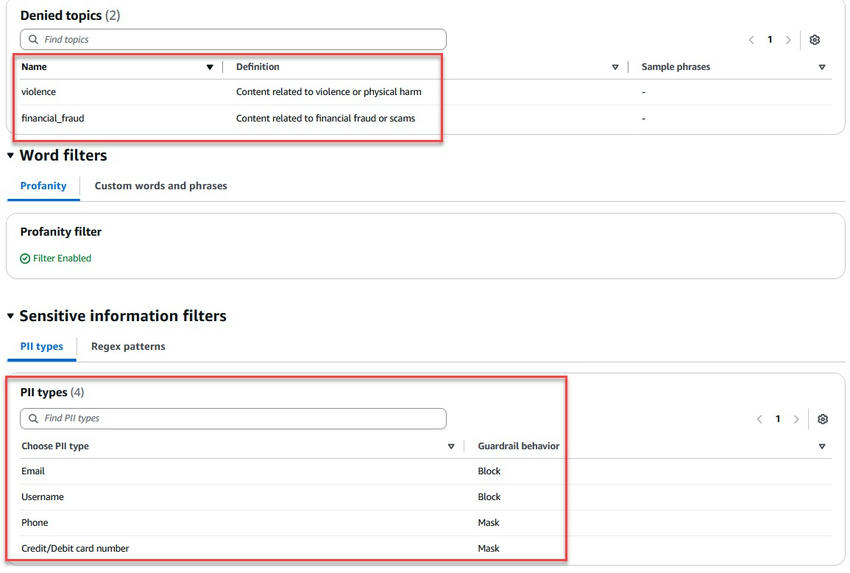Select the financial_fraud topic row
The width and height of the screenshot is (850, 573).
coord(54,118)
